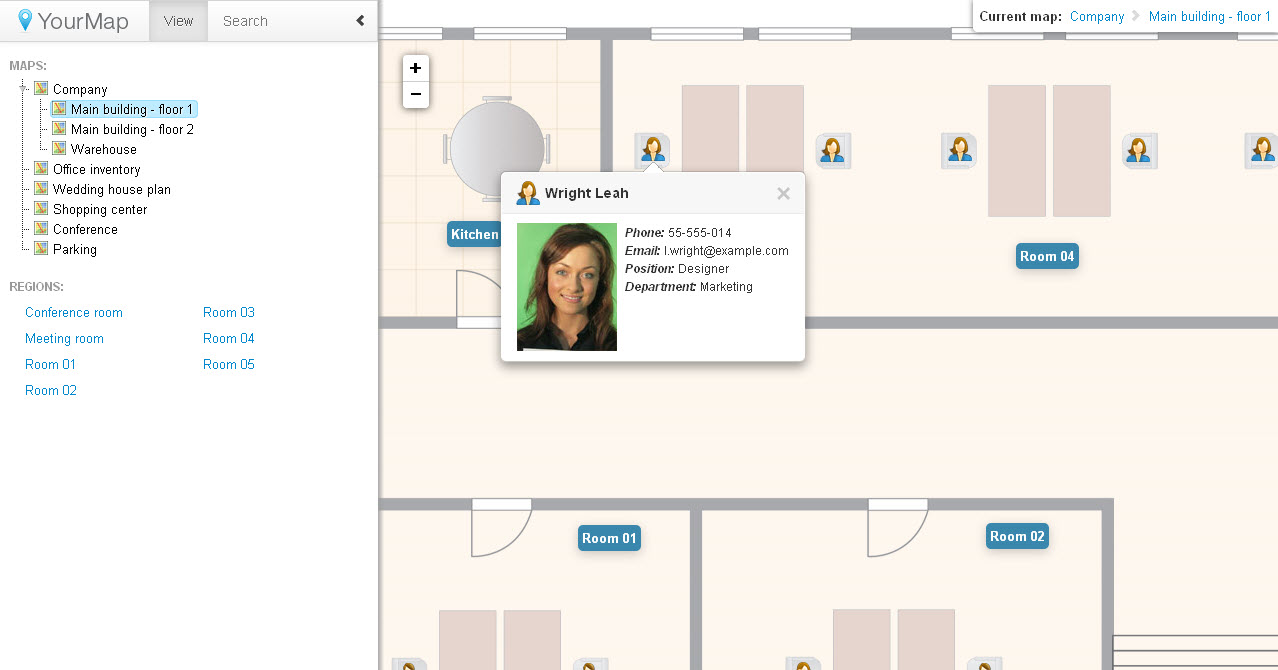Open the Wedding house plan map
This screenshot has height=670, width=1278.
[x=112, y=189]
